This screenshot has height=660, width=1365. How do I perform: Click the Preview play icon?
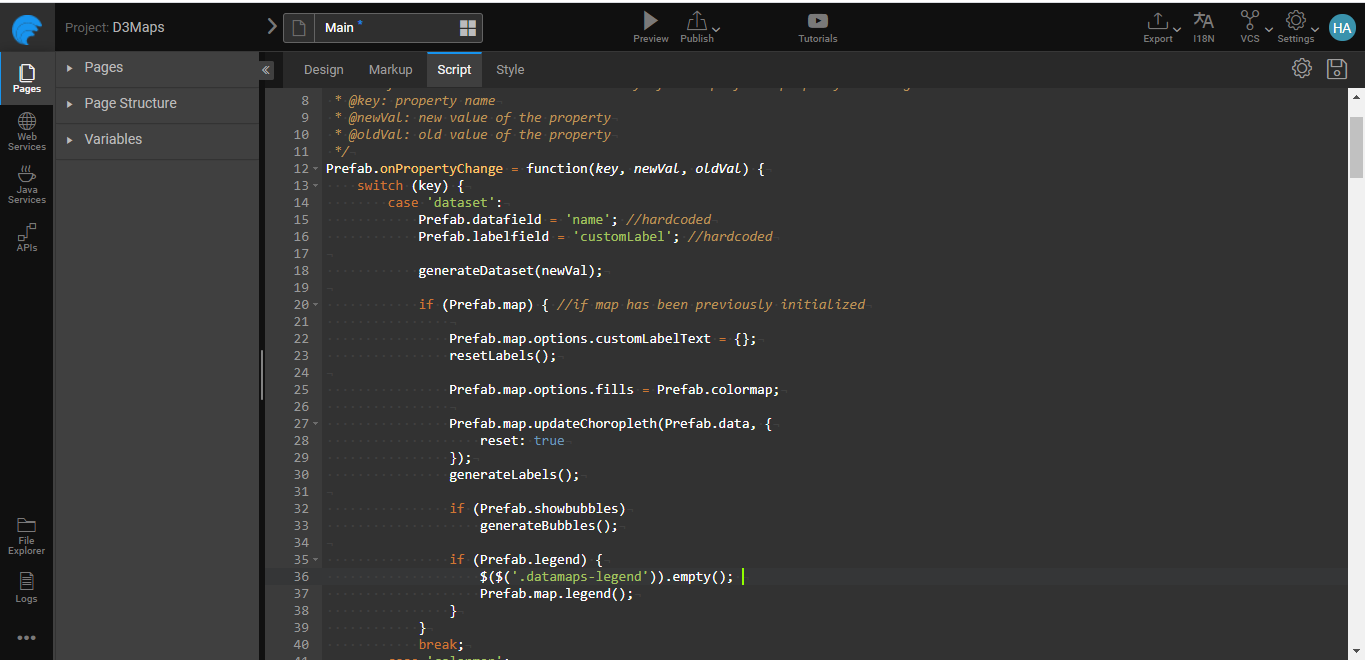650,21
